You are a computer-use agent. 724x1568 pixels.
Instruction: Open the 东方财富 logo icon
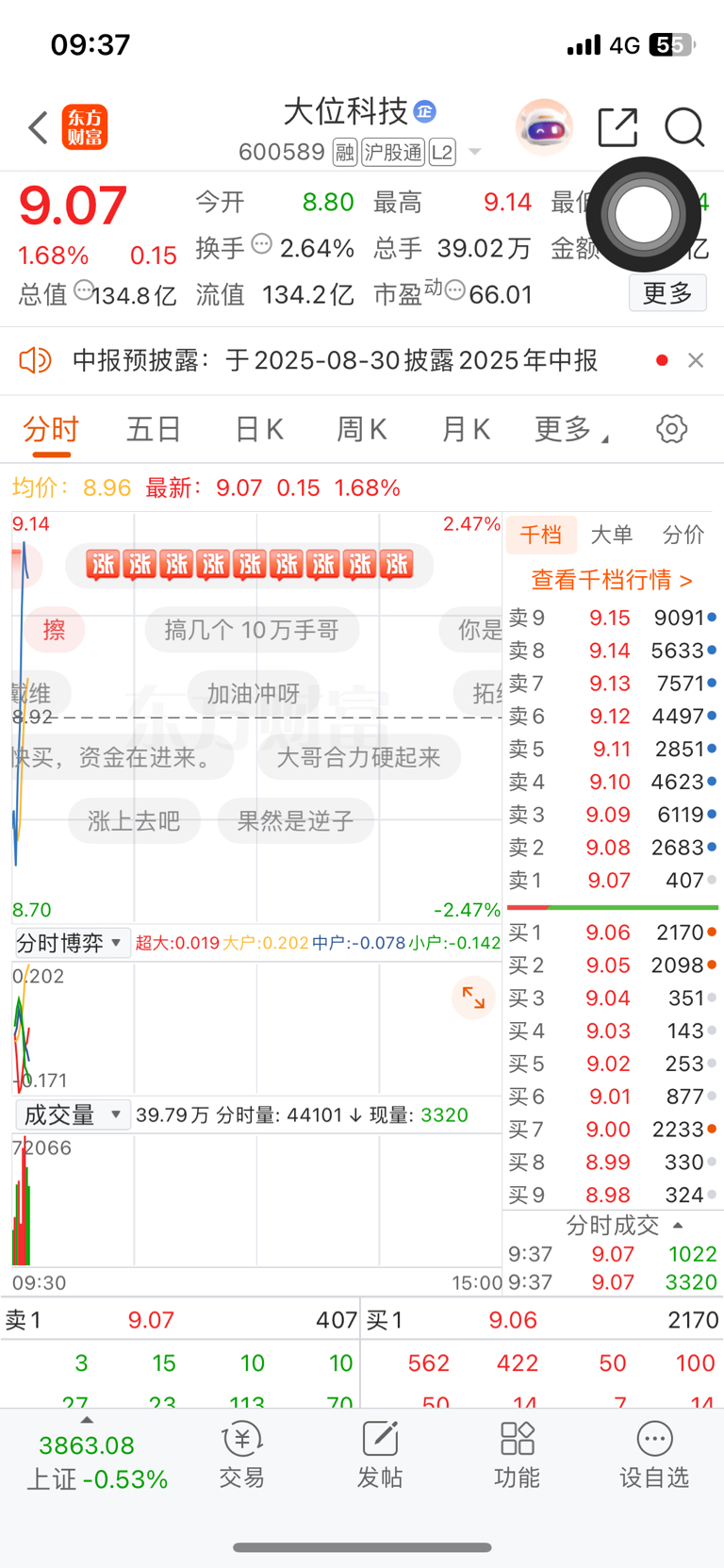pyautogui.click(x=85, y=127)
